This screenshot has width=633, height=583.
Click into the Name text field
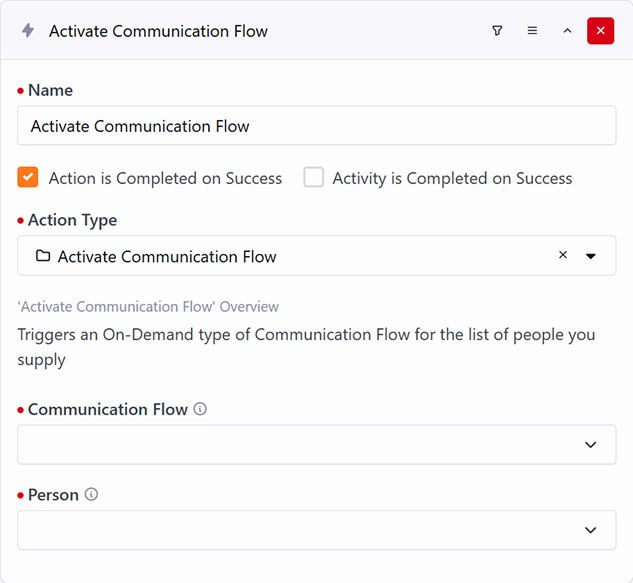[316, 126]
